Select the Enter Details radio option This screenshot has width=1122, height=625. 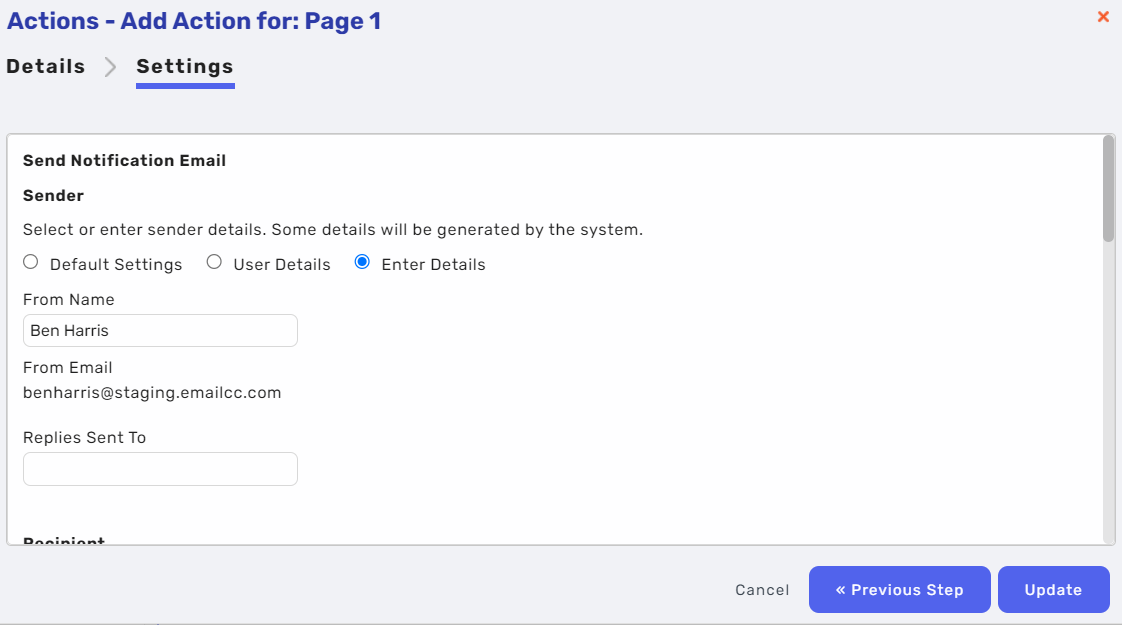362,262
